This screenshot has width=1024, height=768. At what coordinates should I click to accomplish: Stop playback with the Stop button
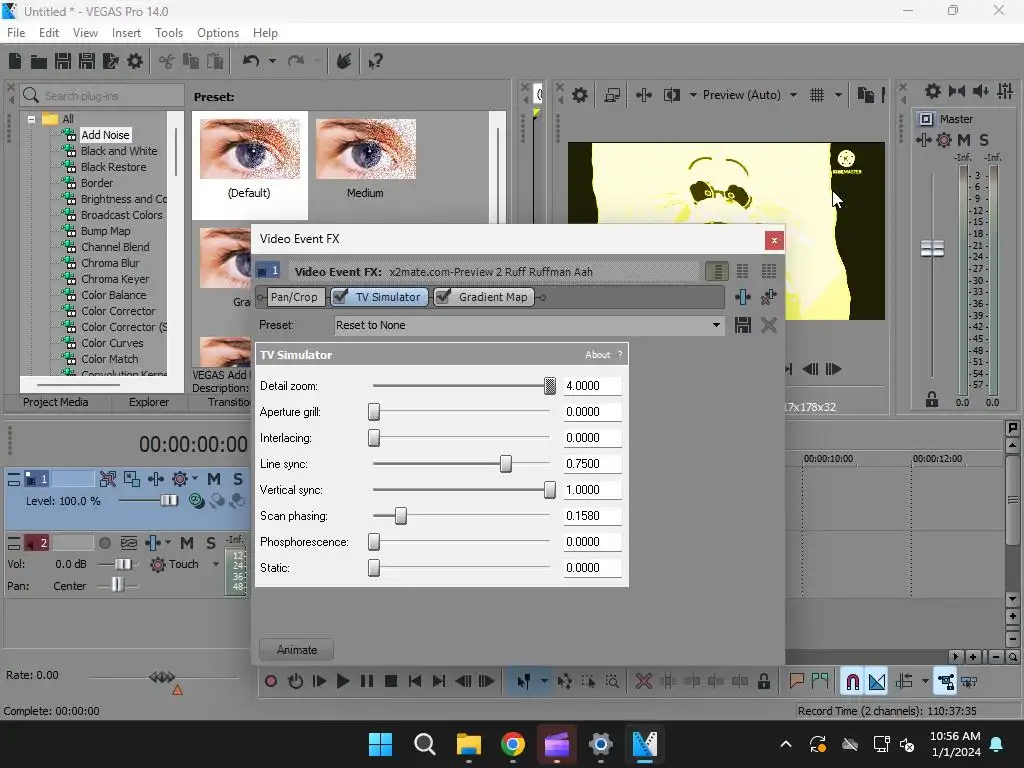(x=391, y=682)
